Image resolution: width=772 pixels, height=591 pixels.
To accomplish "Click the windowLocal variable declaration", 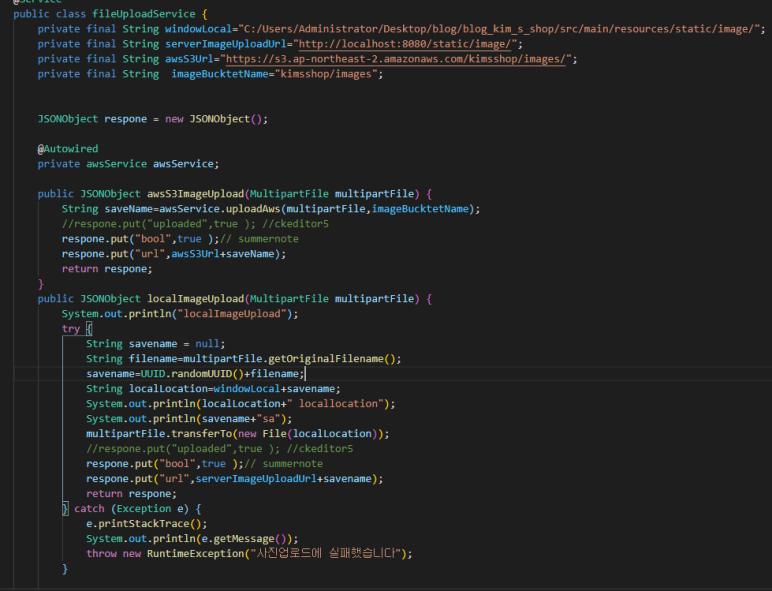I will pos(198,29).
